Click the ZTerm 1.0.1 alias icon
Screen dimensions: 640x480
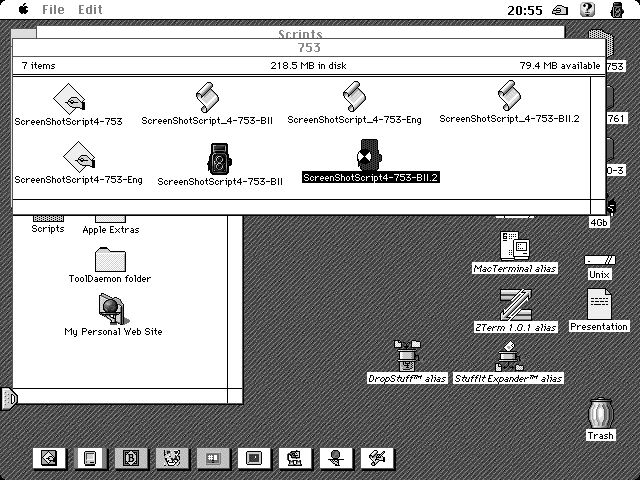tap(514, 304)
